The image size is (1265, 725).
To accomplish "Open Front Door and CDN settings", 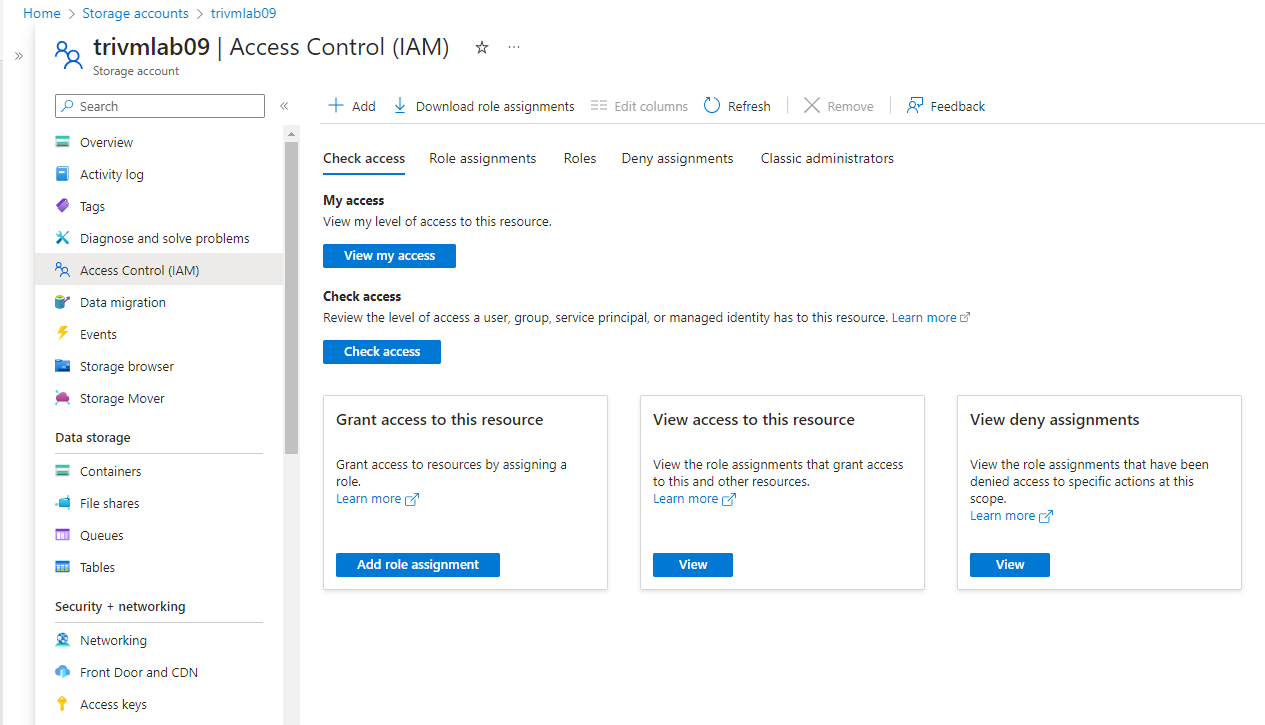I will [138, 672].
